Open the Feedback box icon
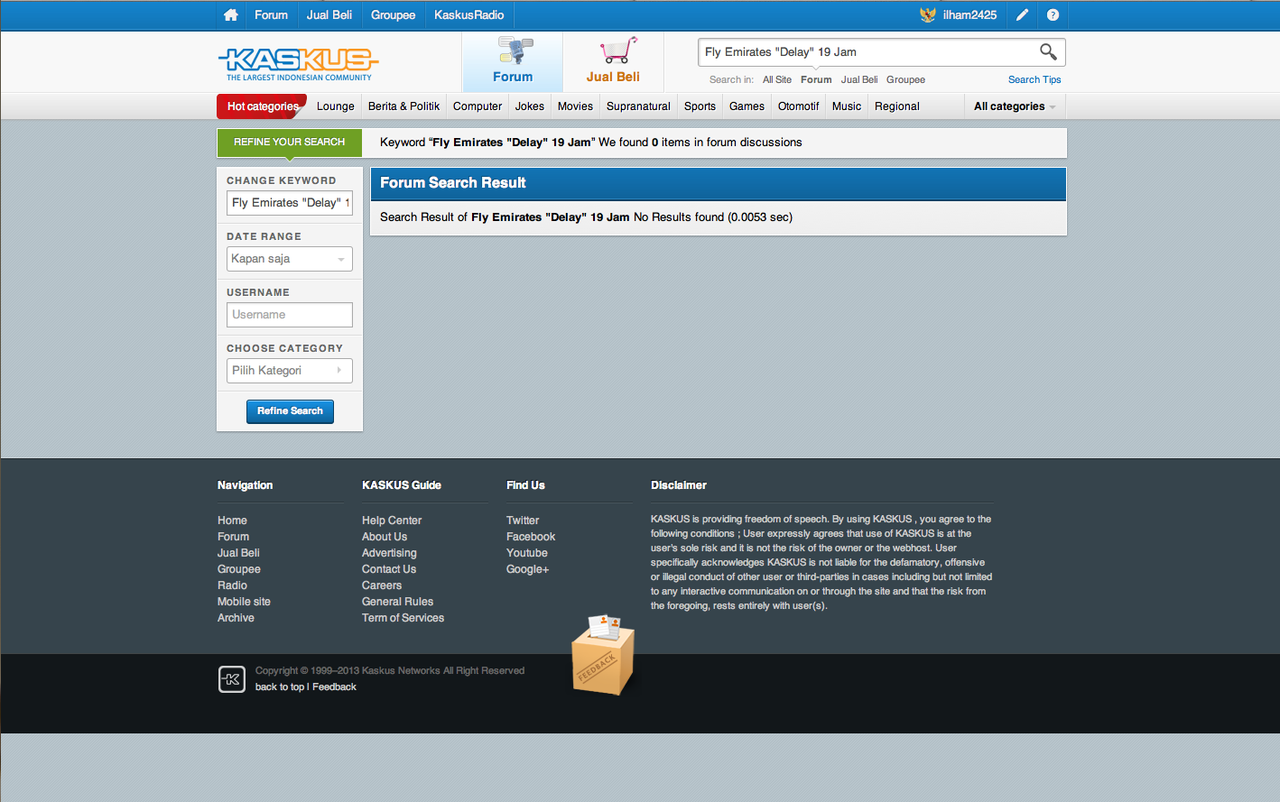 pos(603,655)
